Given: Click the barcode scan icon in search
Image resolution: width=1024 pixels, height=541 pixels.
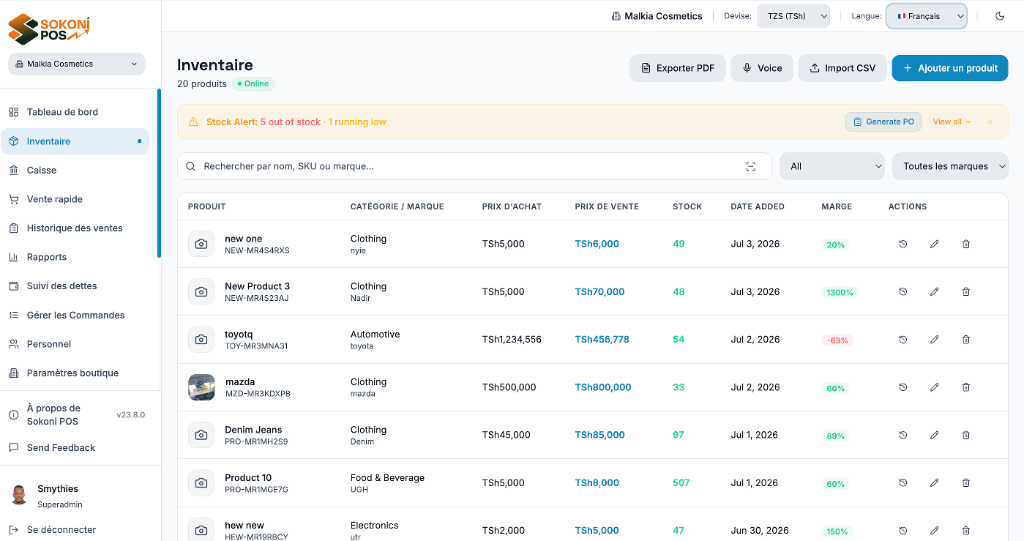Looking at the screenshot, I should tap(750, 167).
